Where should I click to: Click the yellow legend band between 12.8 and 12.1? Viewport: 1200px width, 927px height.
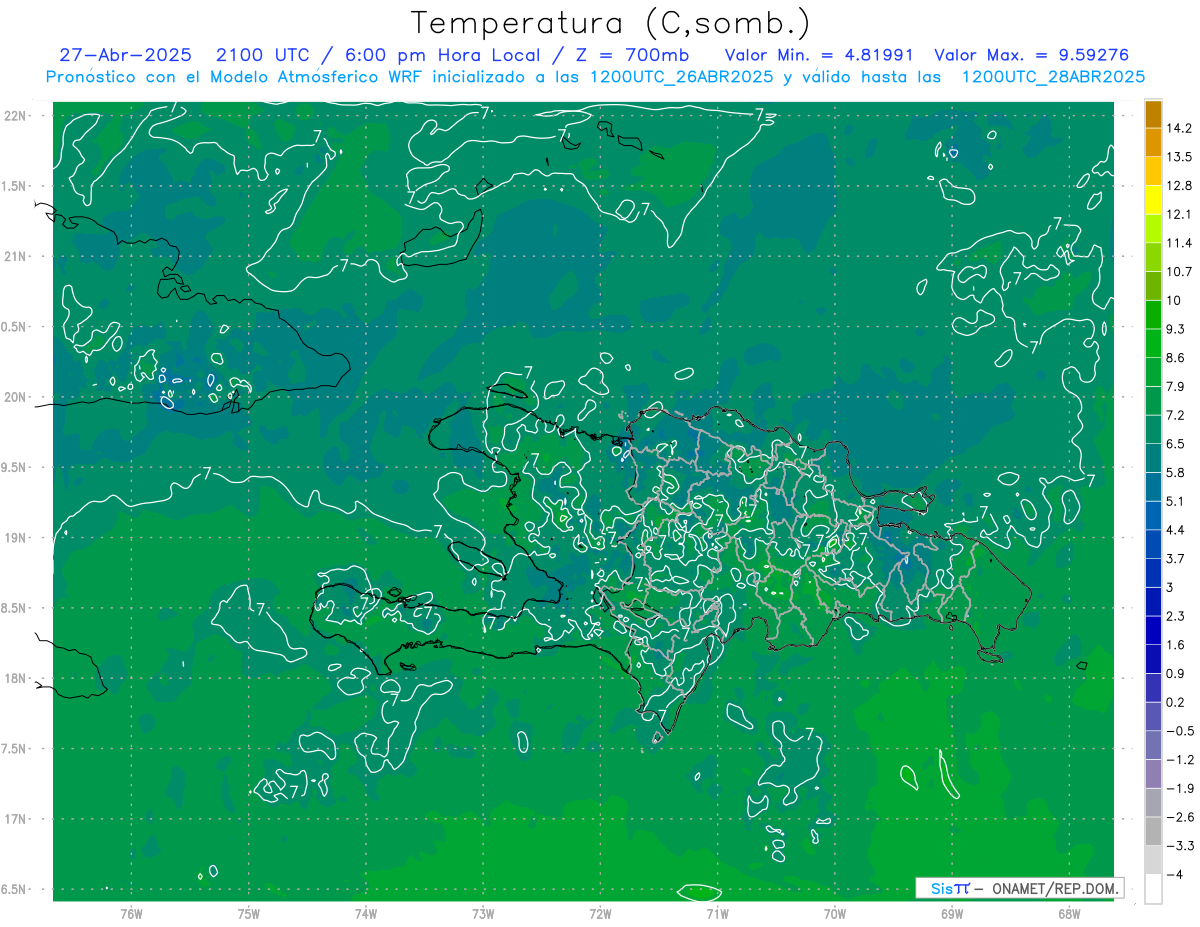[1153, 199]
